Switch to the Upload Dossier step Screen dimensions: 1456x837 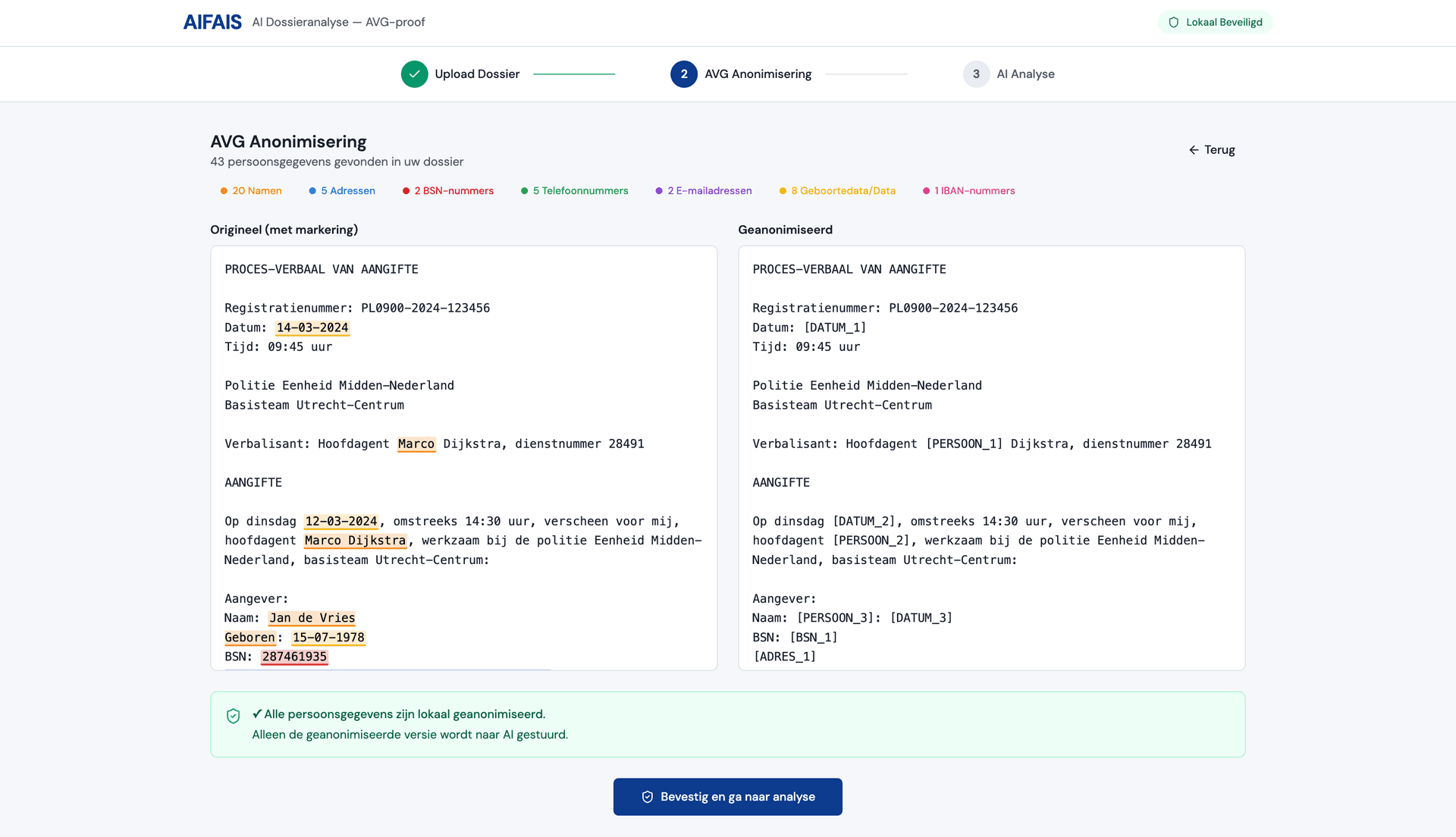477,74
